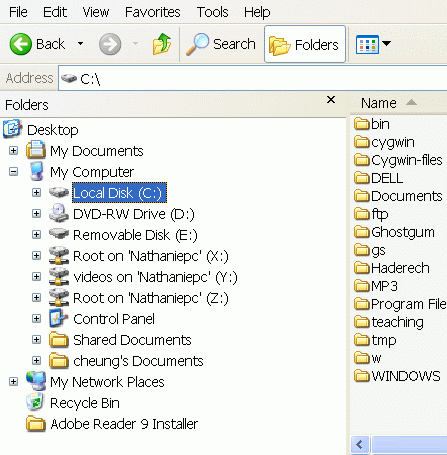Image resolution: width=447 pixels, height=455 pixels.
Task: Select the Desktop icon in tree
Action: (x=13, y=129)
